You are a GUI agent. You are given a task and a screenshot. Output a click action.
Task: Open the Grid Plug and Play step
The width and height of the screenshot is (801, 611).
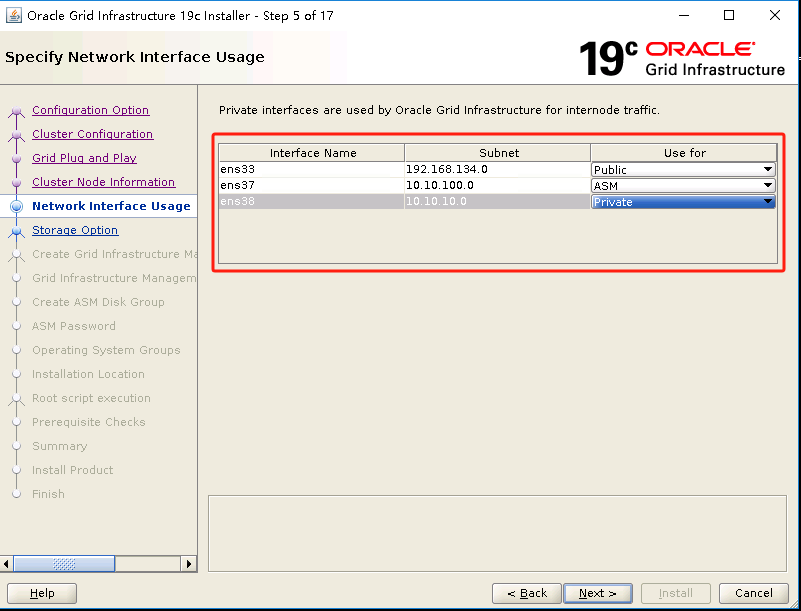pyautogui.click(x=84, y=158)
